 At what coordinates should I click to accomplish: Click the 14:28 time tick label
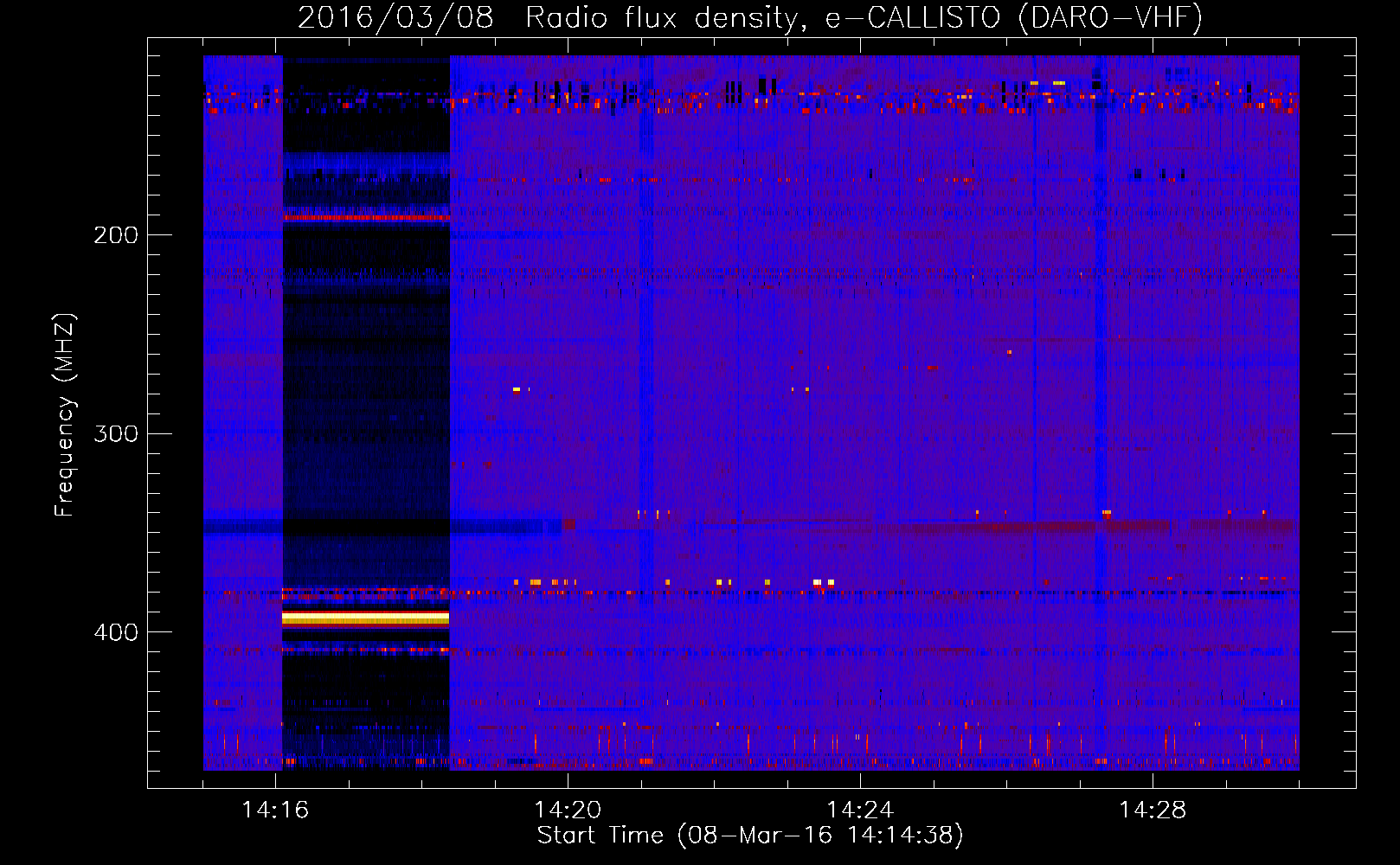(1153, 810)
